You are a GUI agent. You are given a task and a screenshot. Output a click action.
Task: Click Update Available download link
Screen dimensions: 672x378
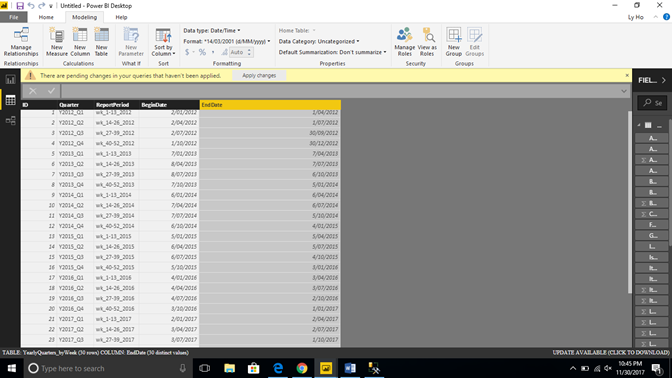point(611,352)
